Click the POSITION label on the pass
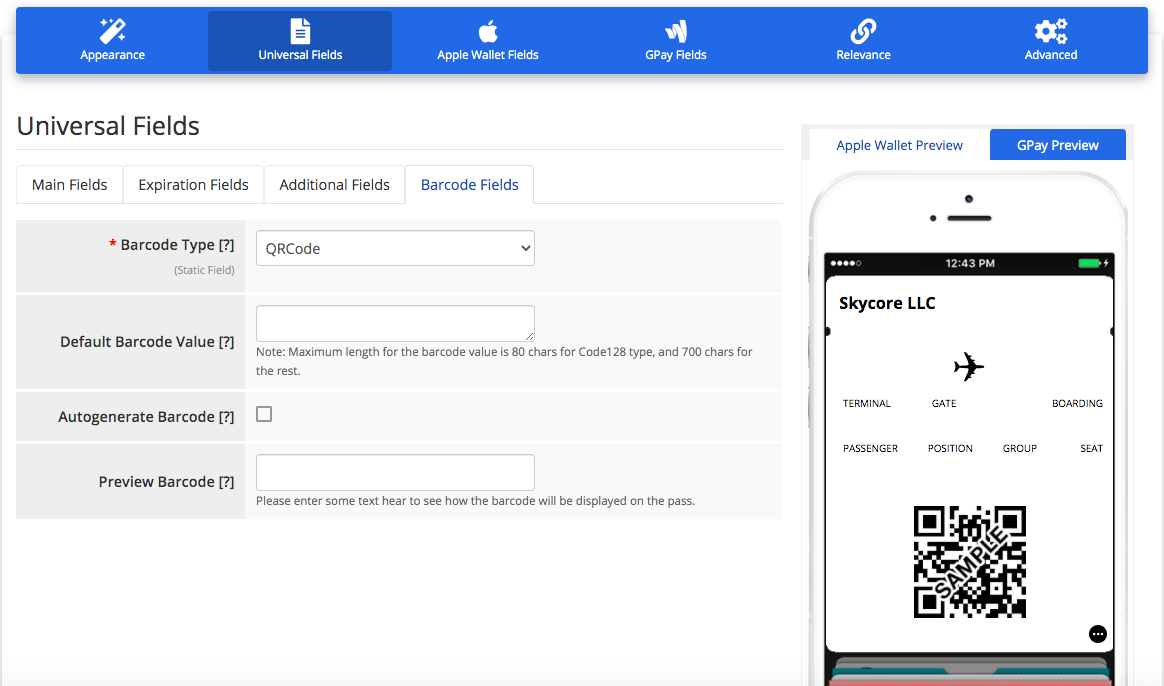The width and height of the screenshot is (1164, 686). pos(949,448)
